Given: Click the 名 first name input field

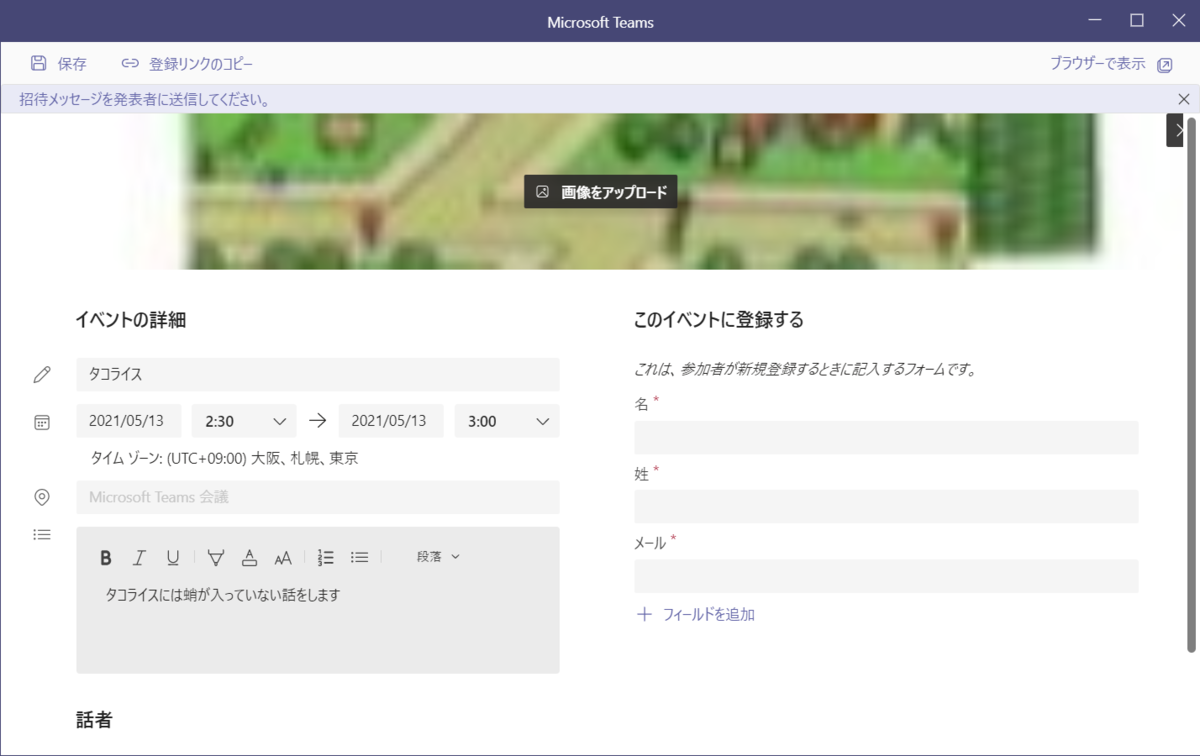Looking at the screenshot, I should tap(886, 438).
